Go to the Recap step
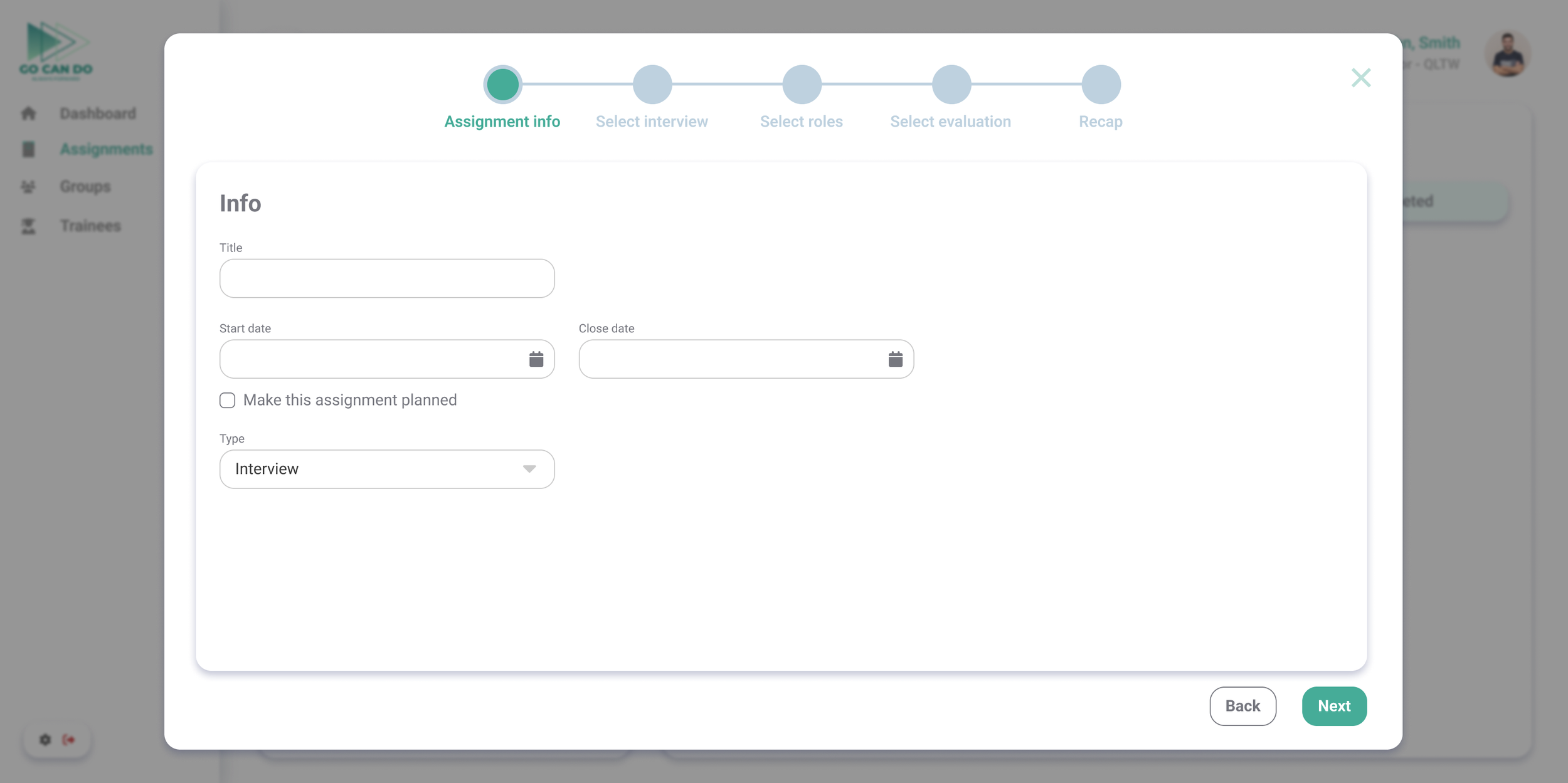1568x783 pixels. coord(1100,85)
